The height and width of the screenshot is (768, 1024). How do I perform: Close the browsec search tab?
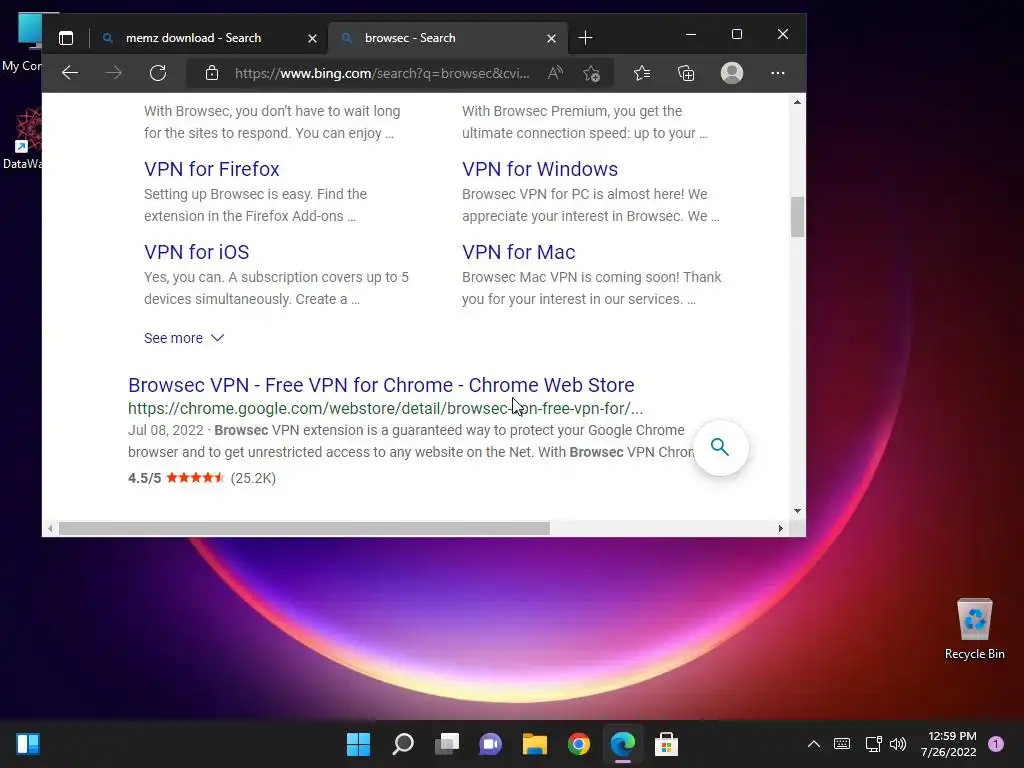coord(551,39)
